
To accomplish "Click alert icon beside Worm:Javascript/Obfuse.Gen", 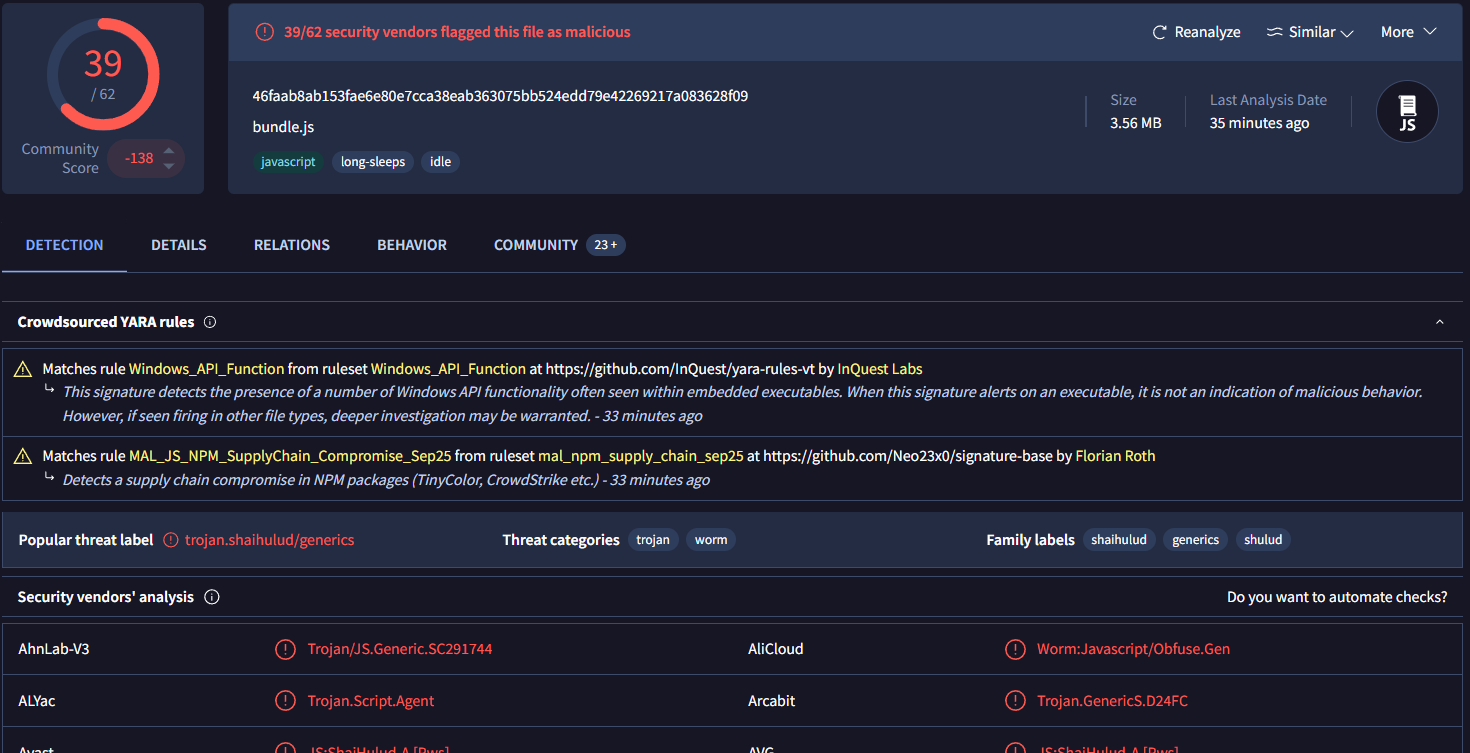I will [x=1015, y=649].
